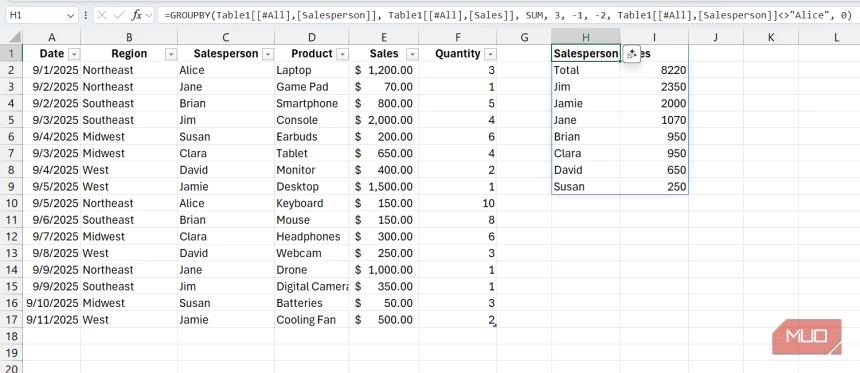Screen dimensions: 860x373
Task: Select the Game Pad product cell
Action: point(312,87)
